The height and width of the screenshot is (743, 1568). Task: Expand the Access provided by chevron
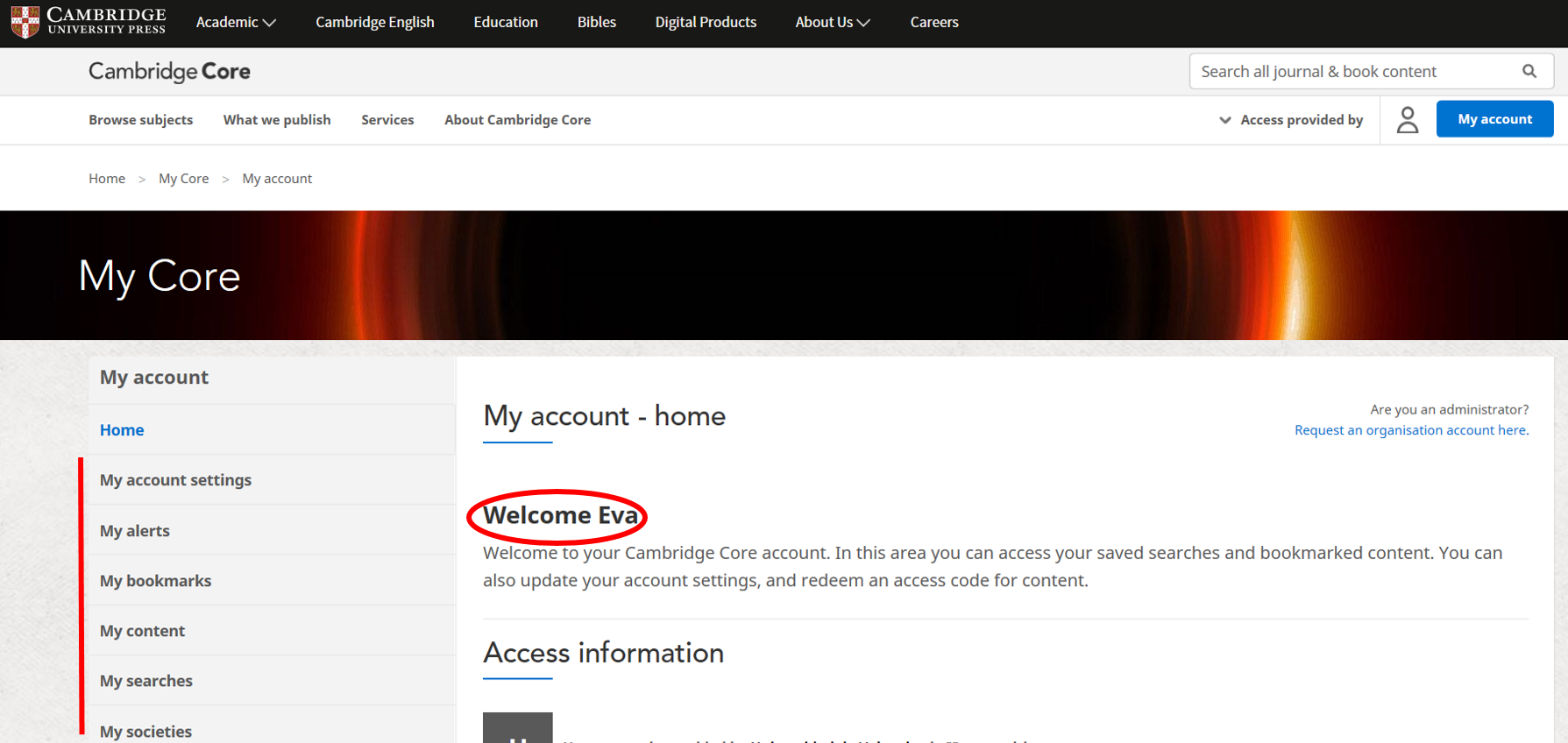[1225, 120]
